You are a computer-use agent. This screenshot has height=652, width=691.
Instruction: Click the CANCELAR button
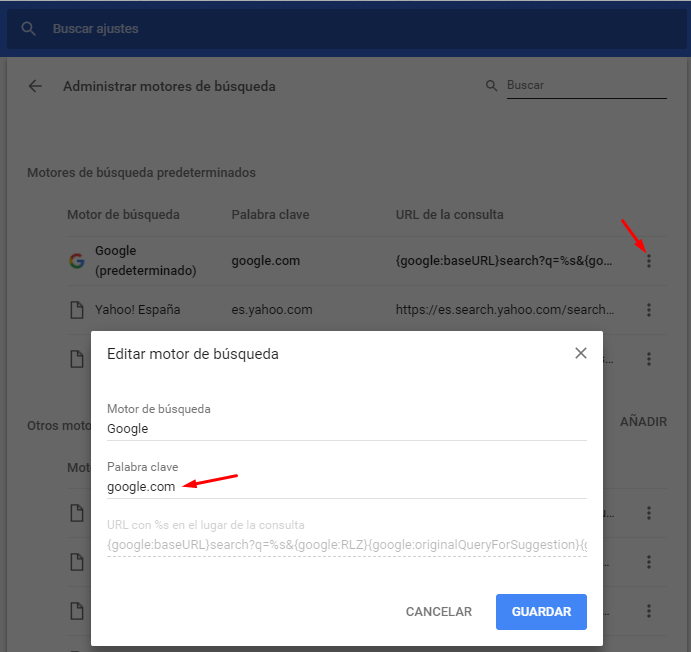(438, 611)
